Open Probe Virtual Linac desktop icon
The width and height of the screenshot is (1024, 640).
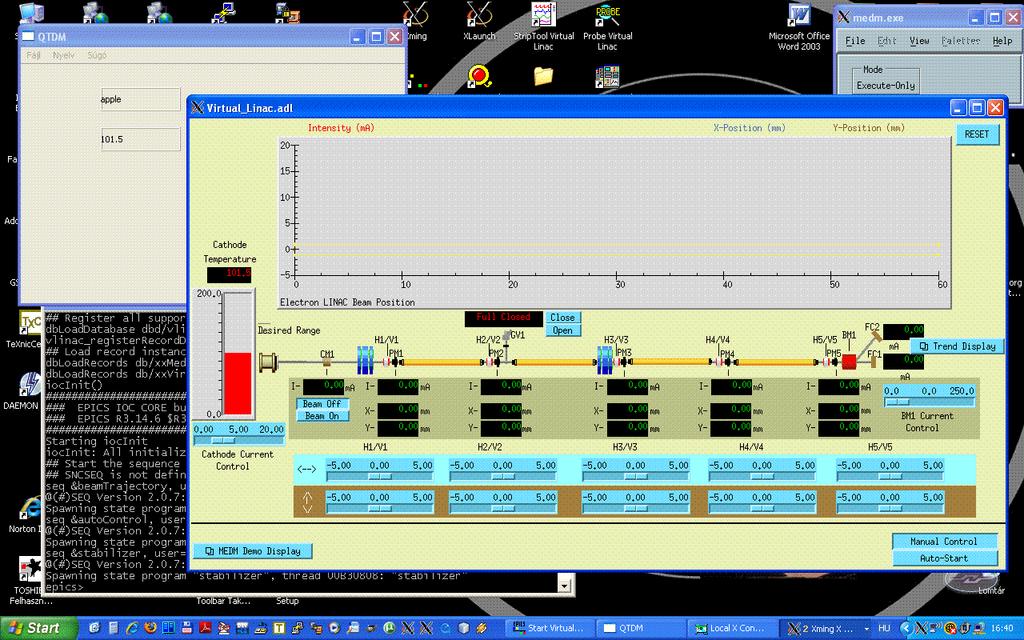(x=607, y=26)
